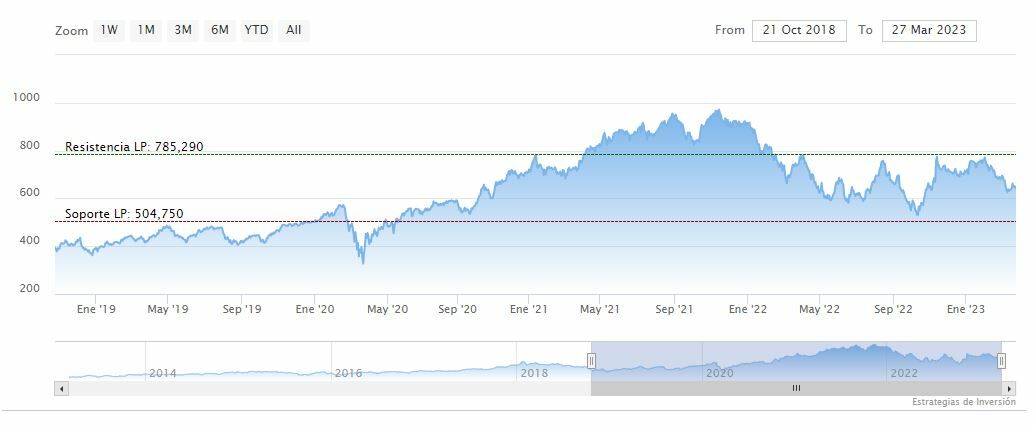Click the Soporte LP line label
Viewport: 1034px width, 426px height.
coord(124,214)
